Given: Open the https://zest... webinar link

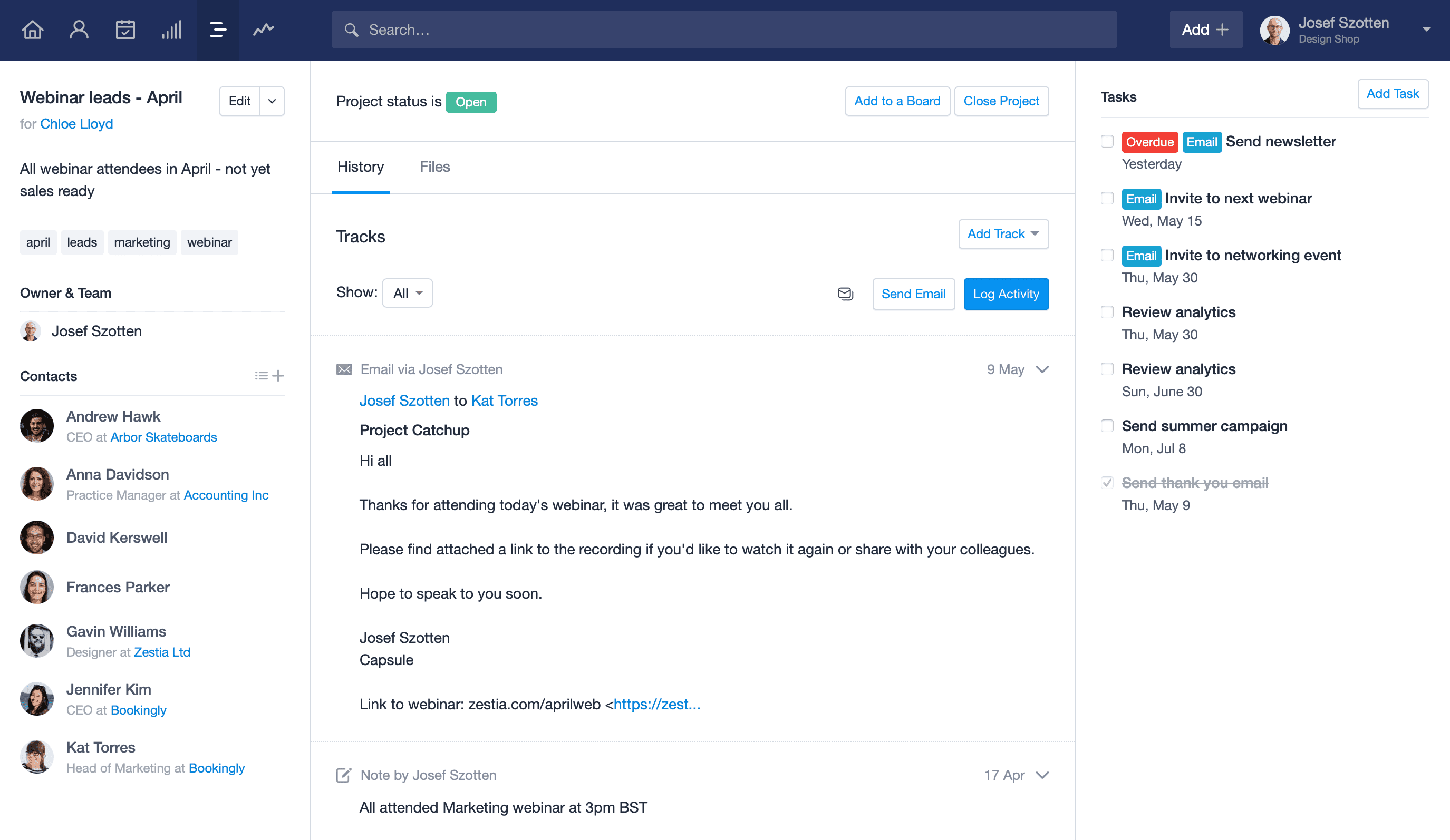Looking at the screenshot, I should pos(656,705).
